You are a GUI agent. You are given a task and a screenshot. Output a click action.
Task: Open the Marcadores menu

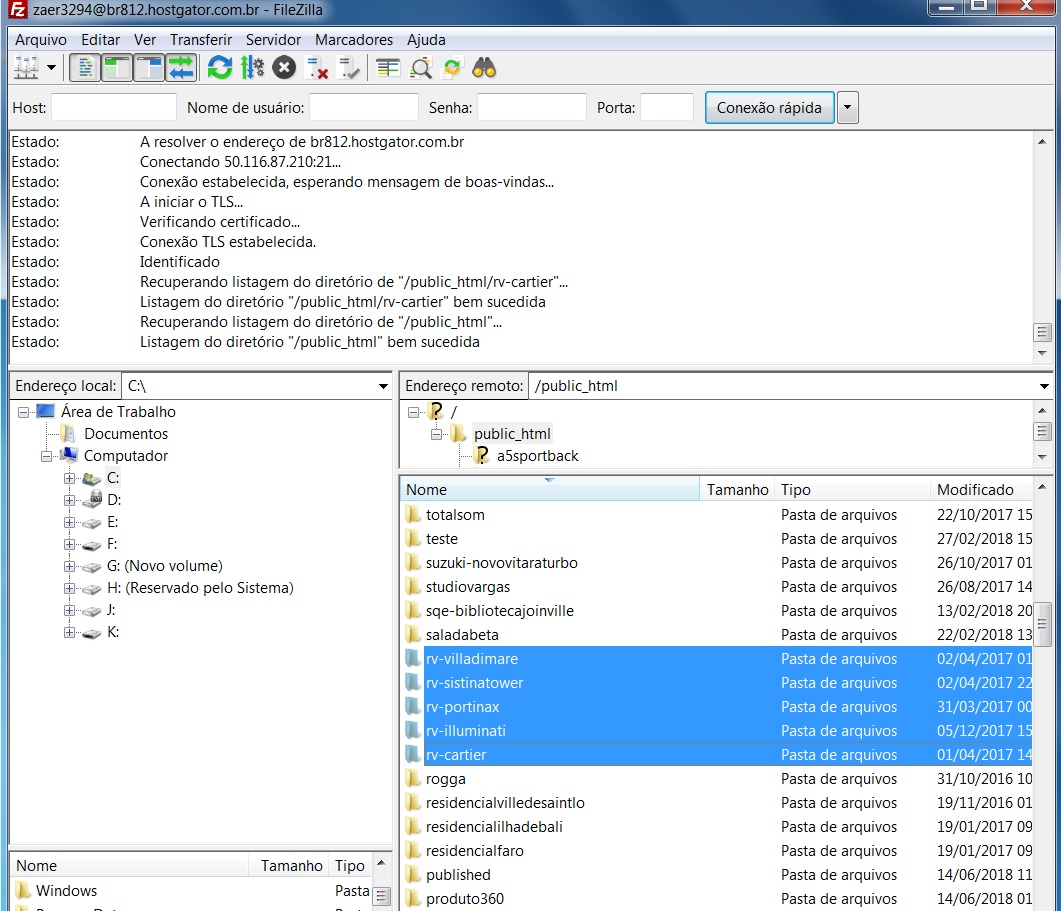(354, 40)
